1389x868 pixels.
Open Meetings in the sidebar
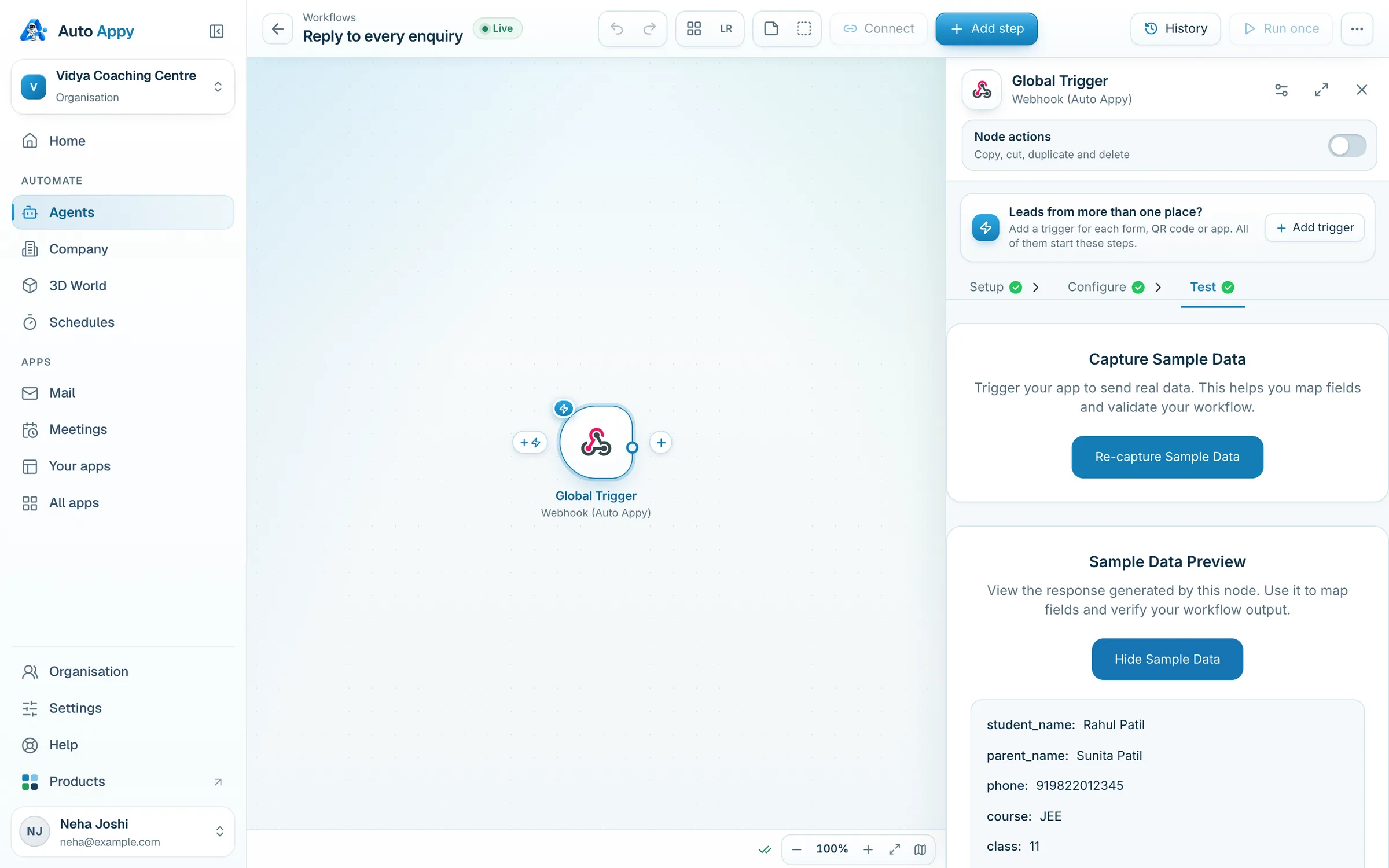pos(123,429)
